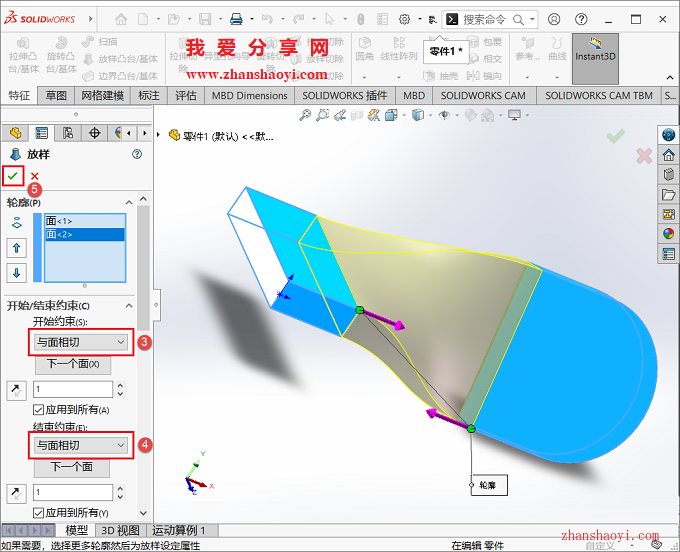This screenshot has height=552, width=680.
Task: Open the 结束约束 dropdown
Action: click(x=81, y=444)
